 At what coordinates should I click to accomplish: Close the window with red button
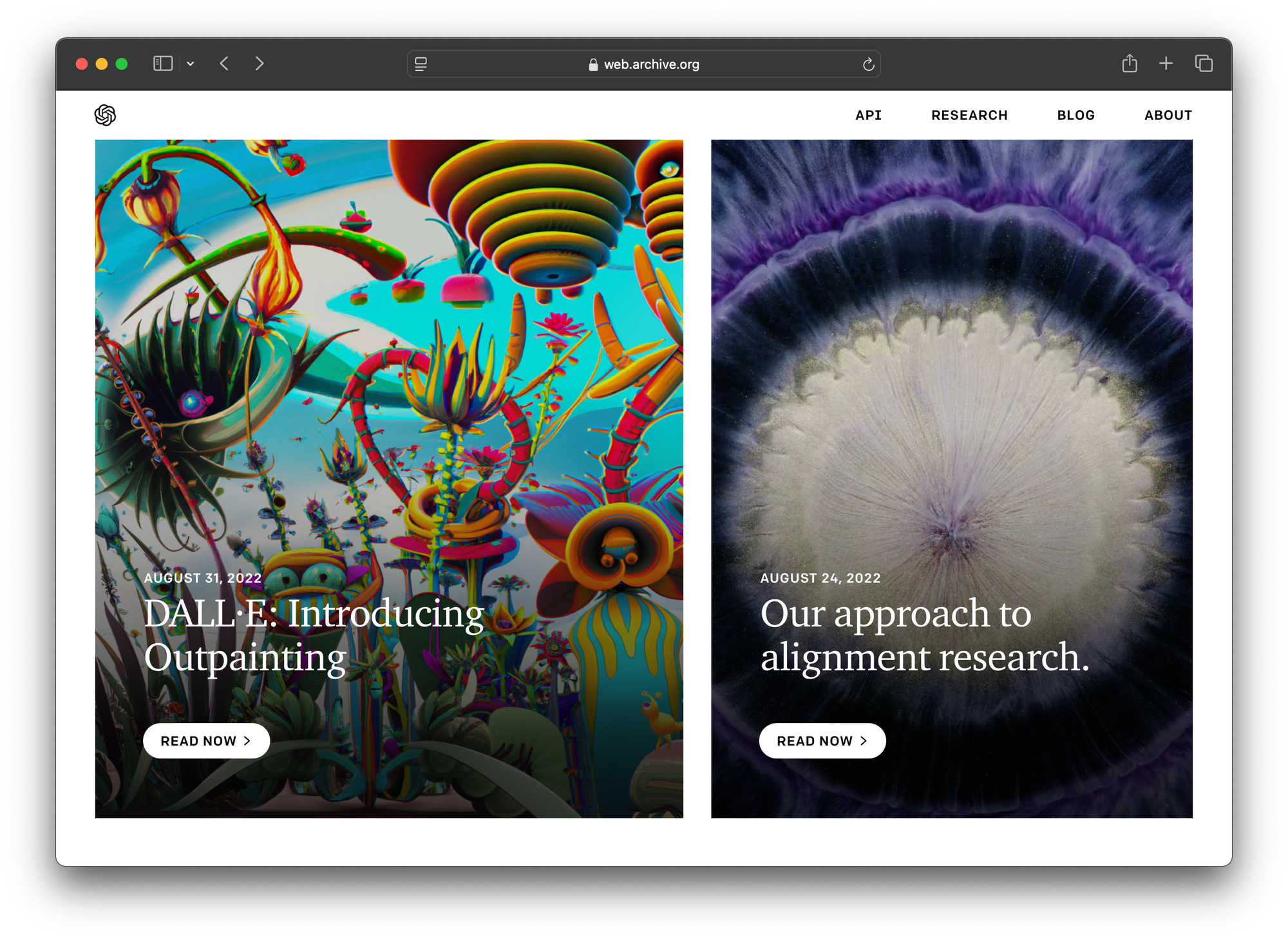pos(82,64)
